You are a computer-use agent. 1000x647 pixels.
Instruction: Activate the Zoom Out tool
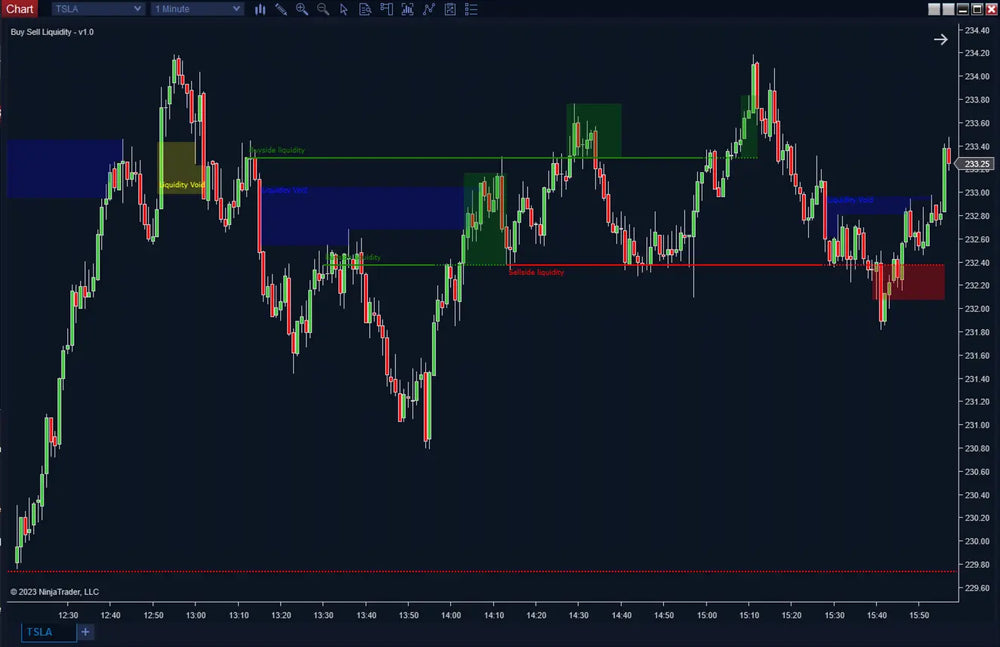(x=323, y=9)
